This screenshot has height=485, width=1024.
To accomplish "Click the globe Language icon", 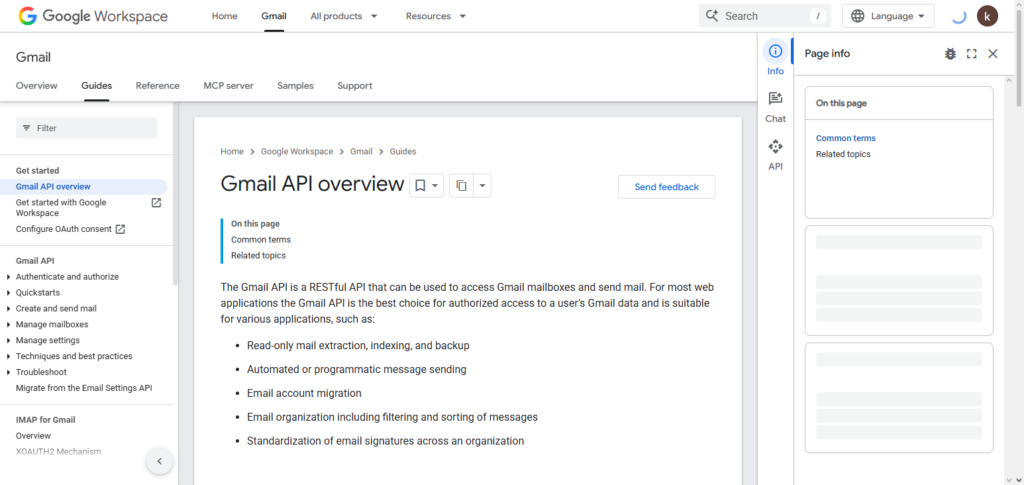I will click(857, 16).
